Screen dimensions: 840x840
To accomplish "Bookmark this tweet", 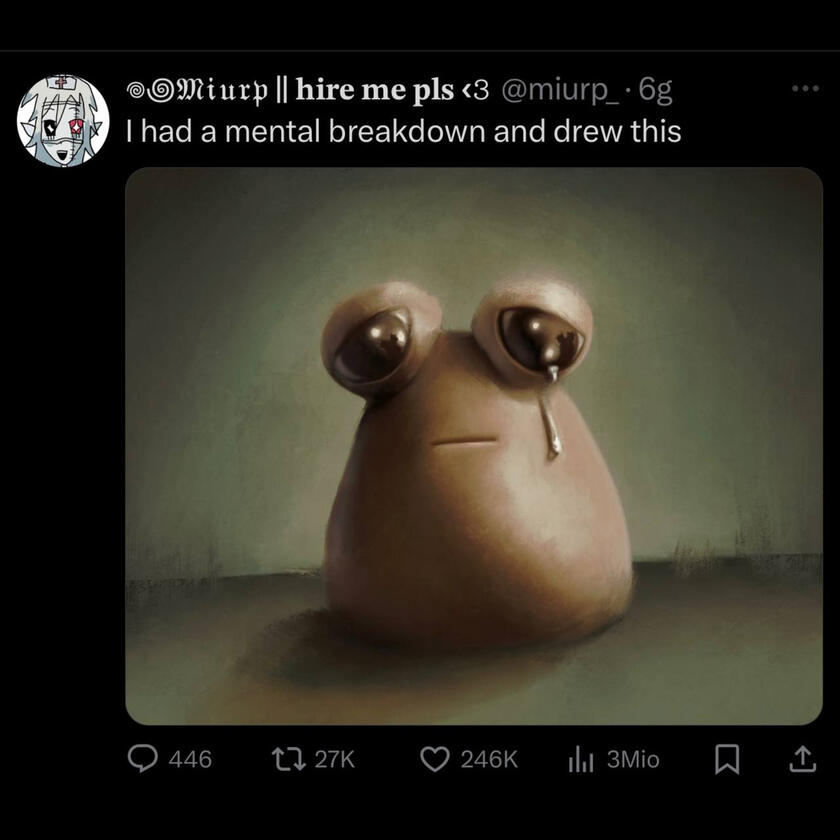I will (x=729, y=760).
